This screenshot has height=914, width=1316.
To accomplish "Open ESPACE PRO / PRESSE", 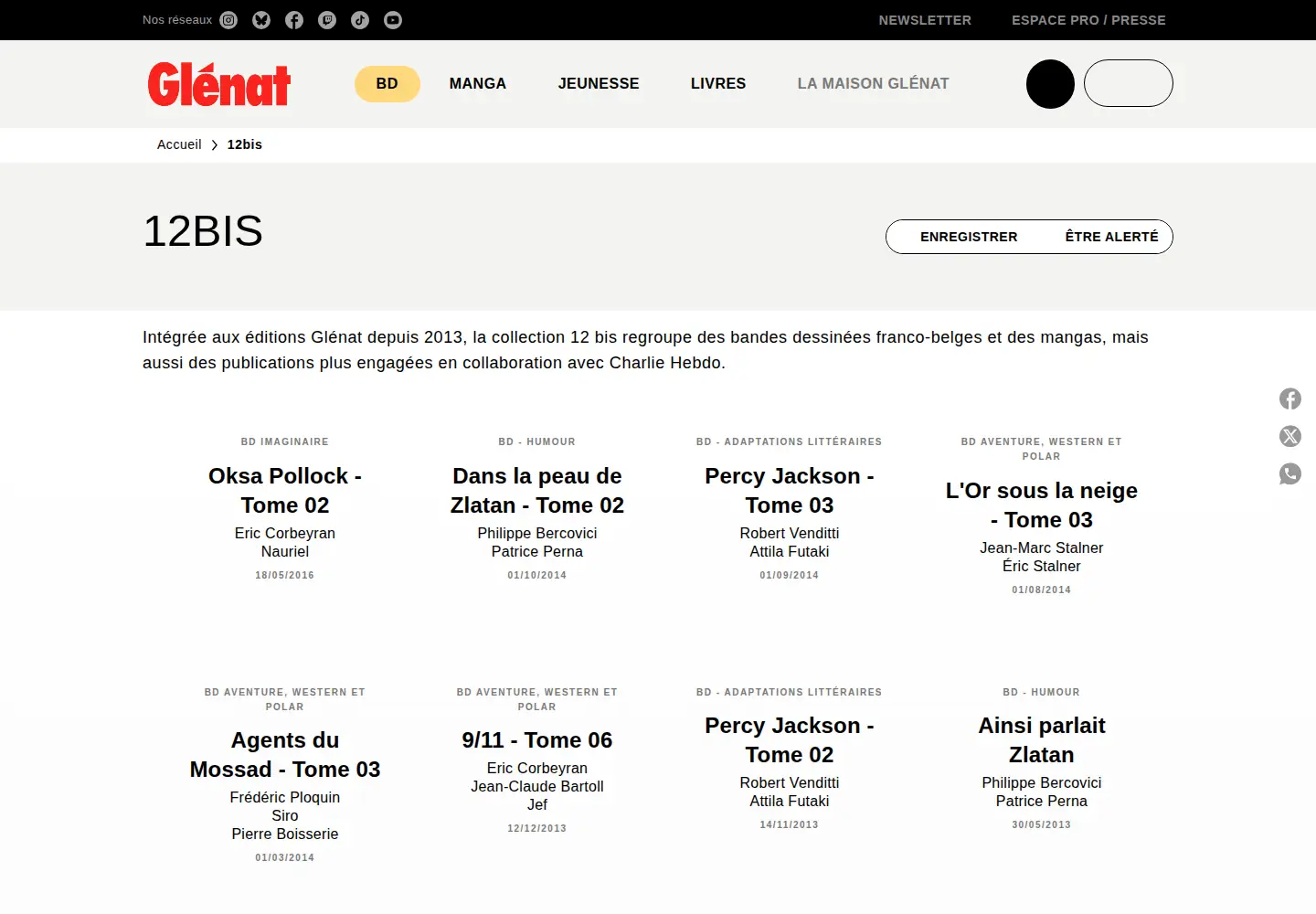I will pyautogui.click(x=1088, y=20).
